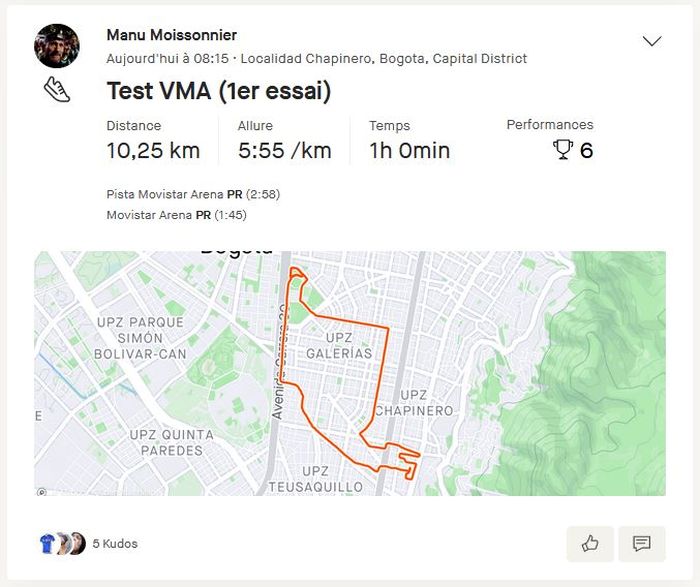The image size is (700, 587).
Task: Click the Performances count 6
Action: [586, 150]
